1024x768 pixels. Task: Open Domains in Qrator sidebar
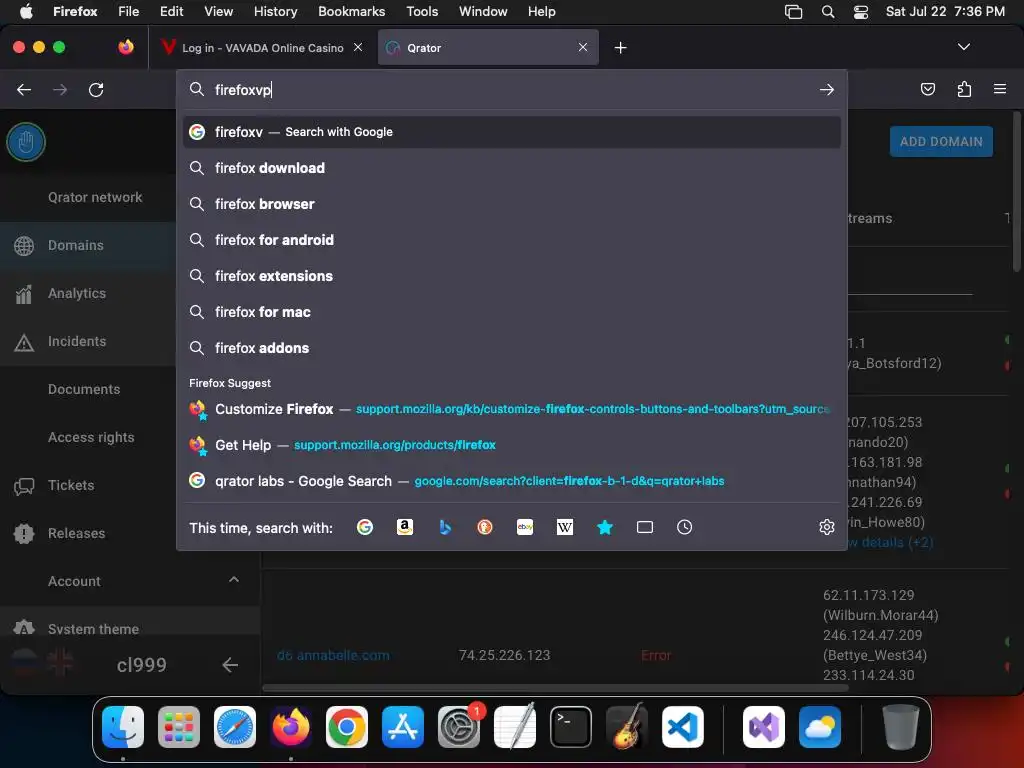(88, 246)
